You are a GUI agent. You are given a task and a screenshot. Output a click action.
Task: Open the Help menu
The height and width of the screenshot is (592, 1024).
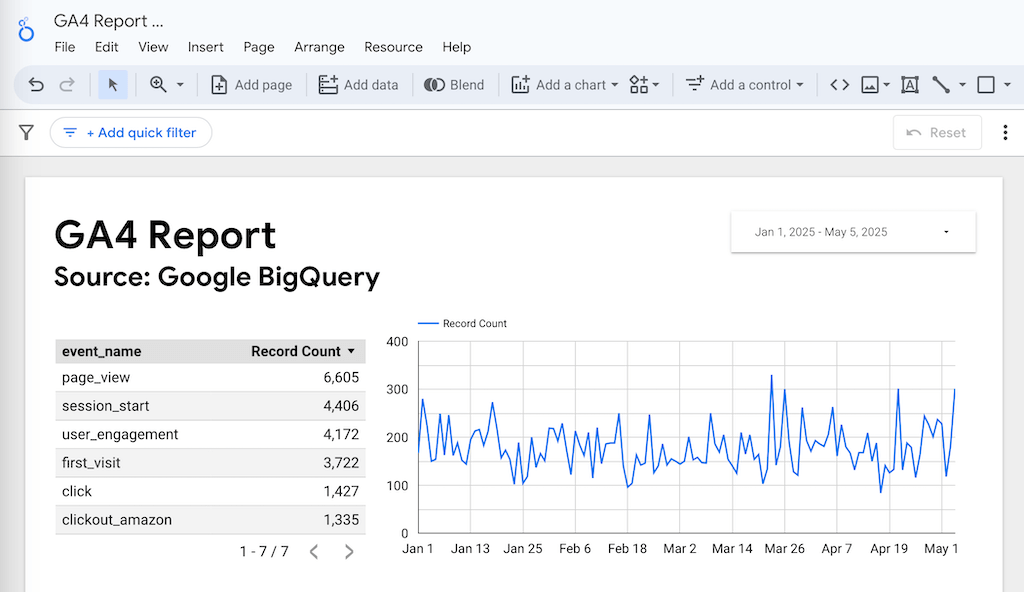point(456,47)
